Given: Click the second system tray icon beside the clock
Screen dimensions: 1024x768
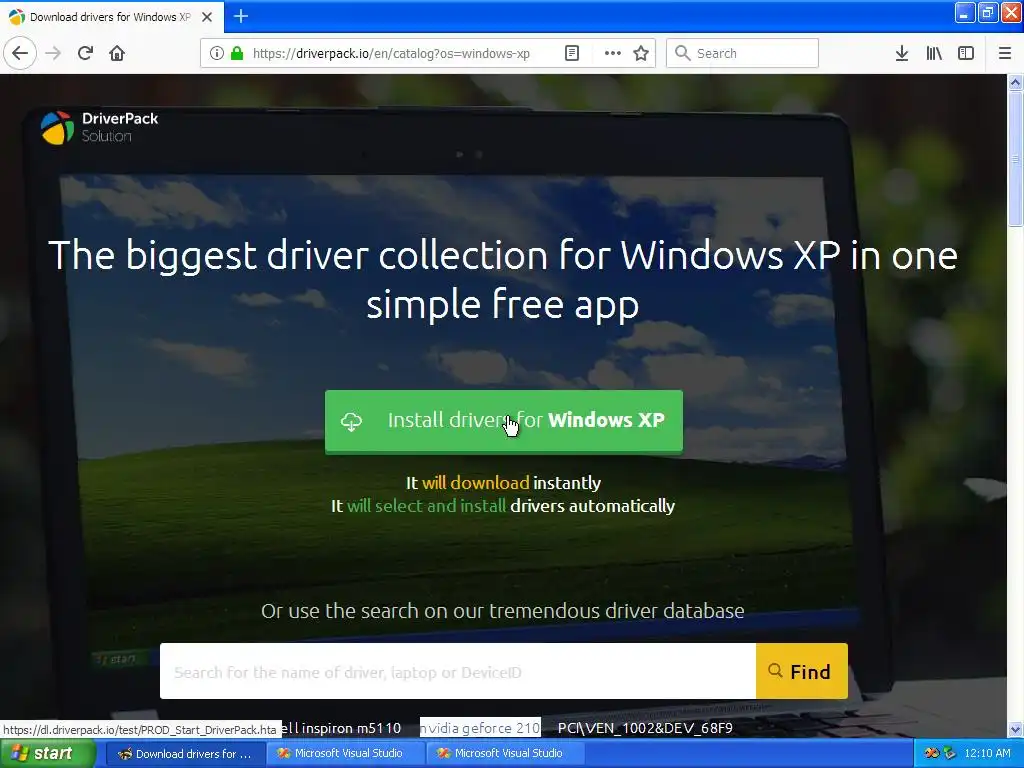Looking at the screenshot, I should (950, 753).
